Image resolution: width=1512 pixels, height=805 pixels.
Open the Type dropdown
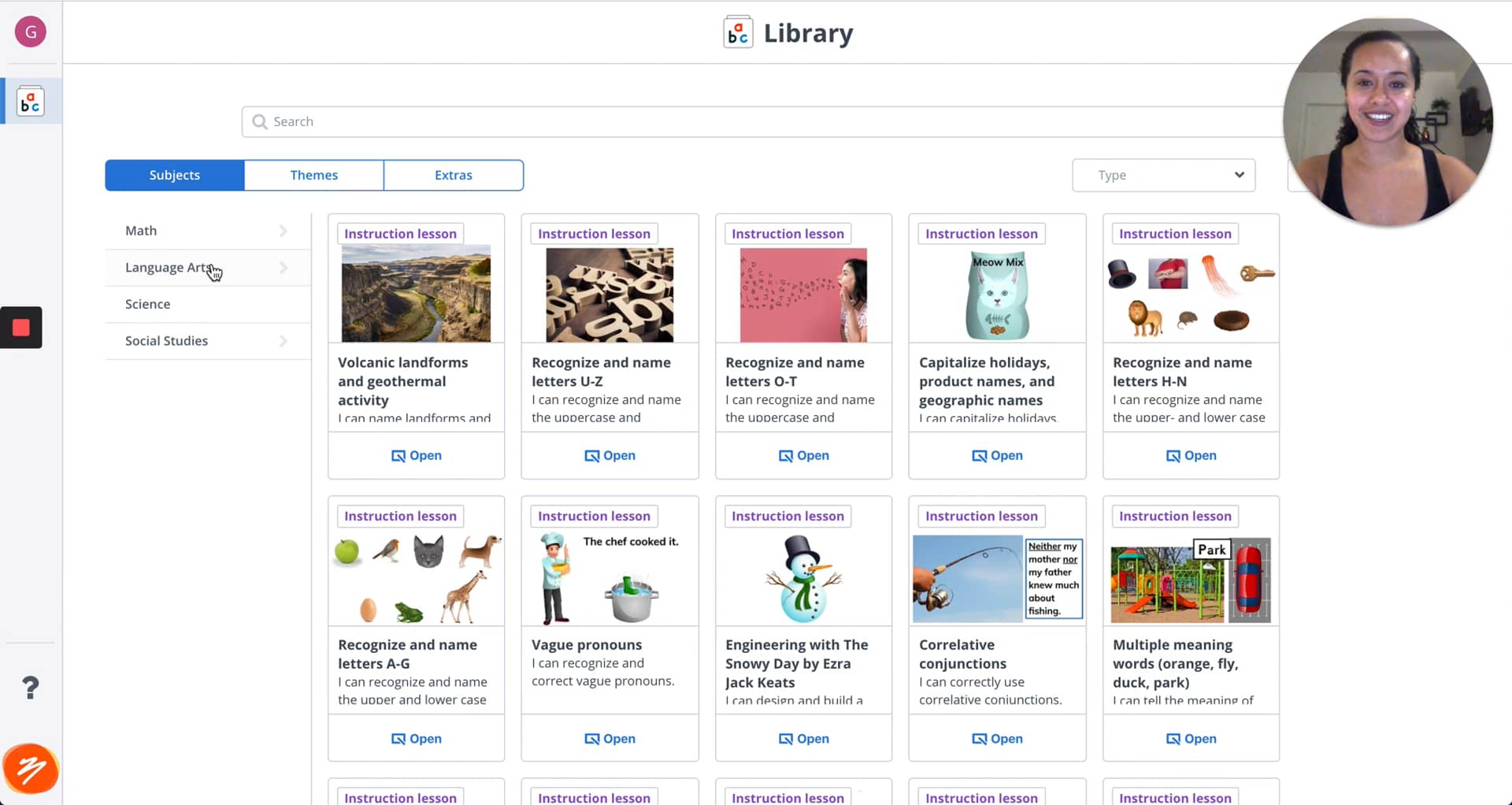(1163, 175)
